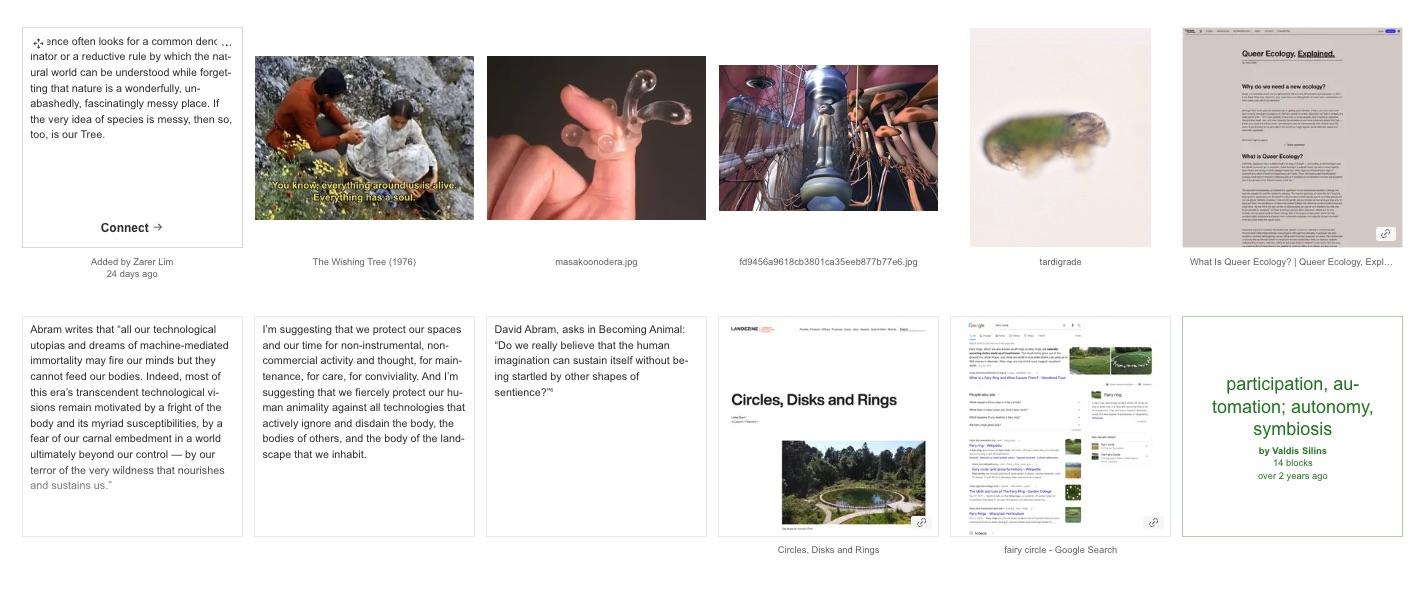
Task: Open the text block quoting Becoming Animal
Action: (596, 427)
